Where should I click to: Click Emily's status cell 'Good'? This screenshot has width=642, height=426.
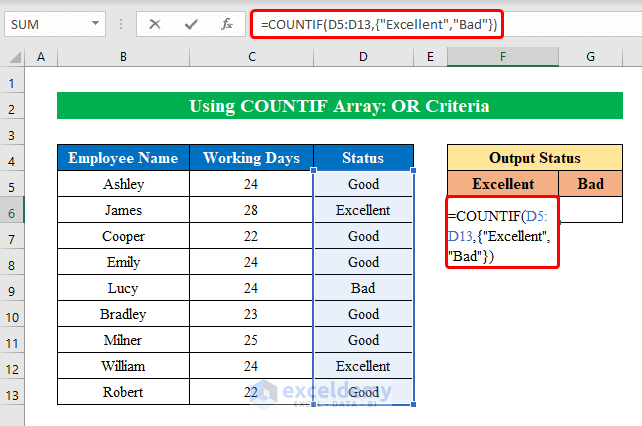pos(363,262)
